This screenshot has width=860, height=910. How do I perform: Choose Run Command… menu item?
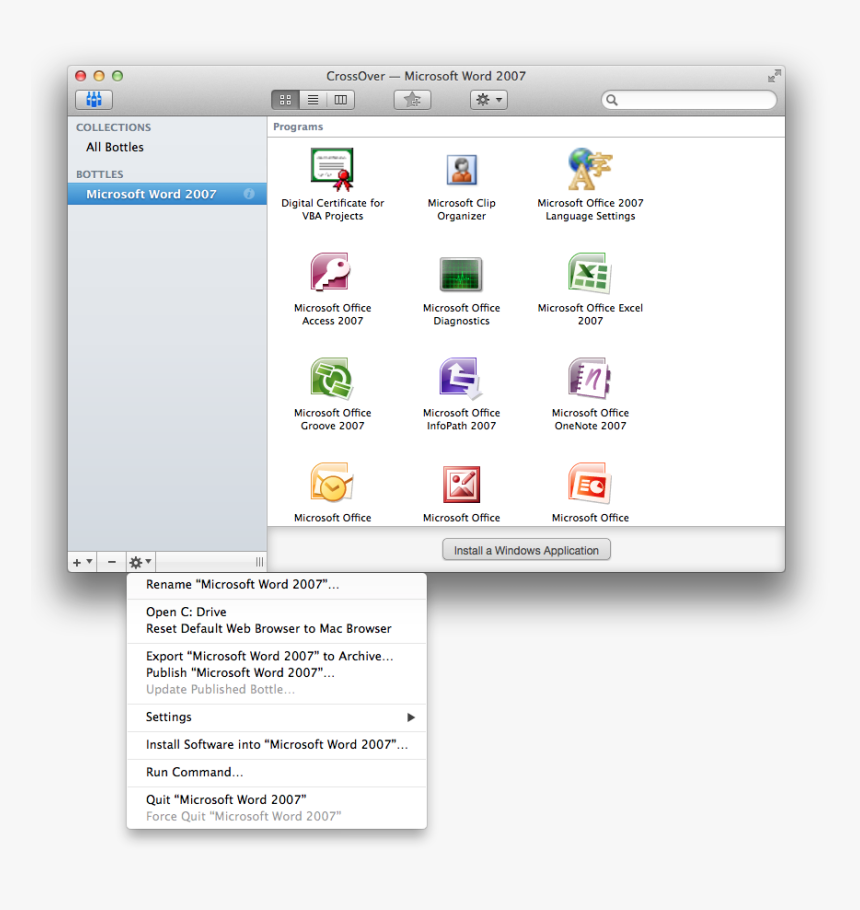pyautogui.click(x=277, y=772)
